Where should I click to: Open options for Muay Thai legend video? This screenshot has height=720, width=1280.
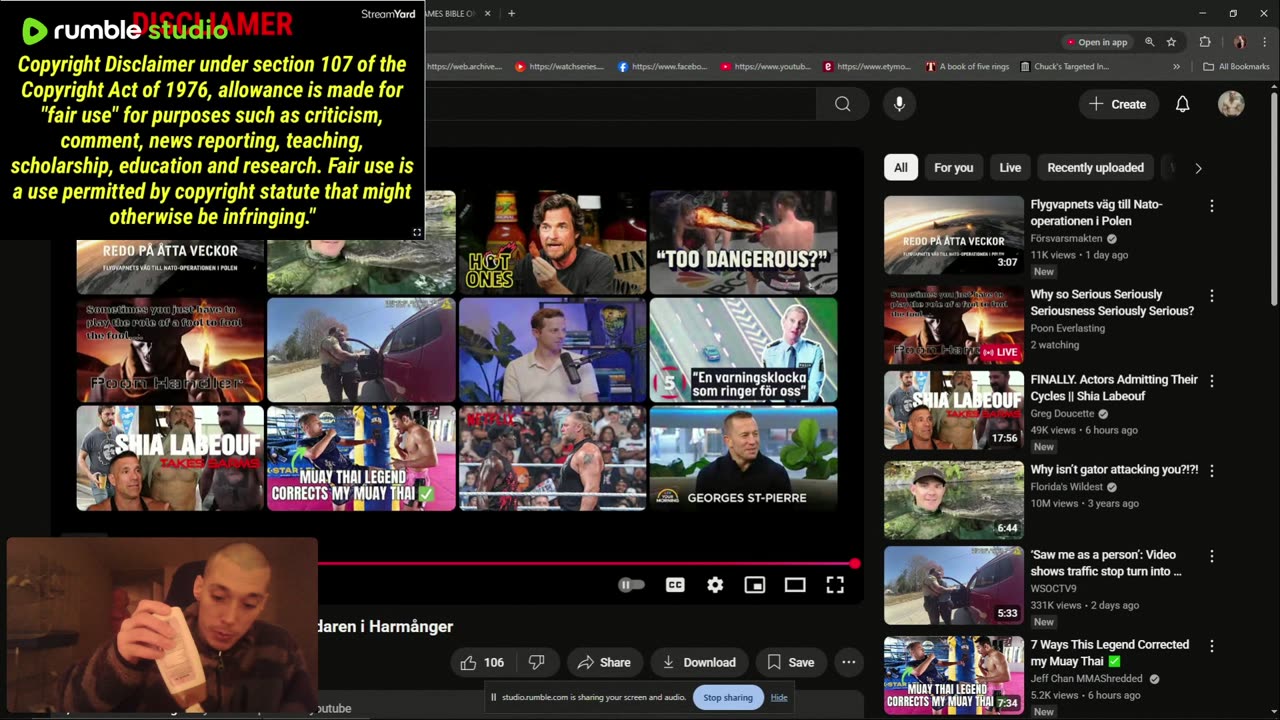(1212, 646)
